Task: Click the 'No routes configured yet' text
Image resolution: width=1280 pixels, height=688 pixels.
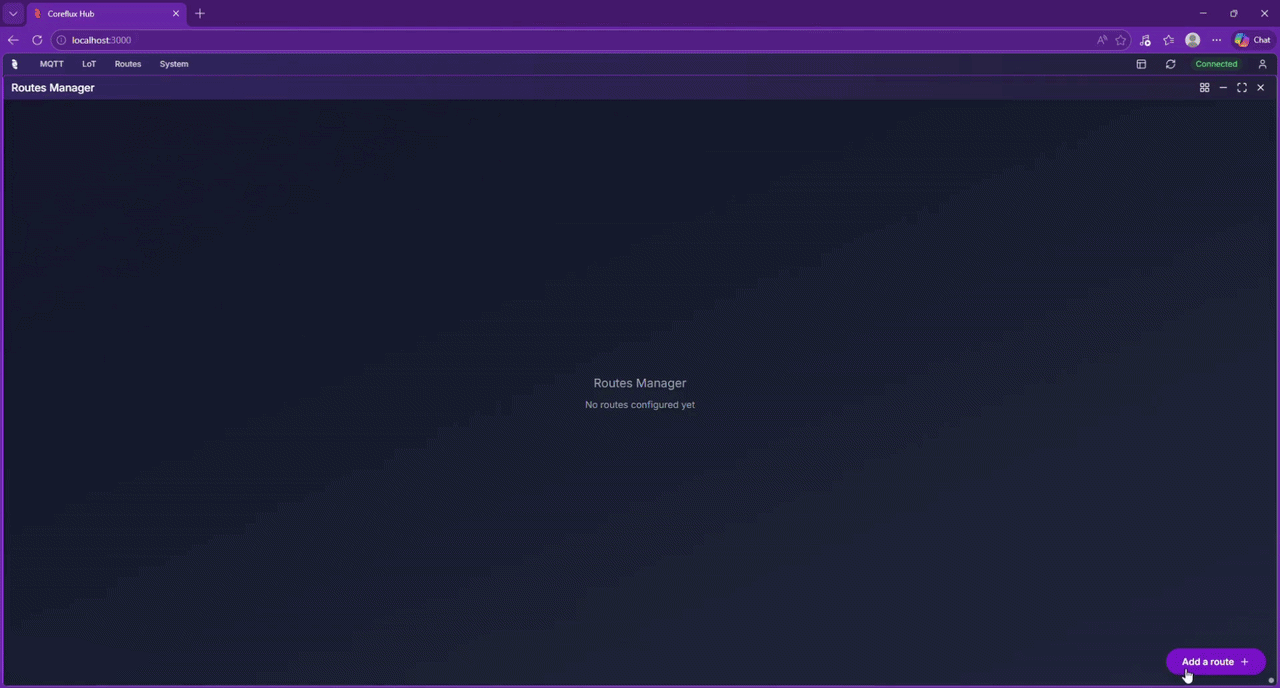Action: pyautogui.click(x=640, y=405)
